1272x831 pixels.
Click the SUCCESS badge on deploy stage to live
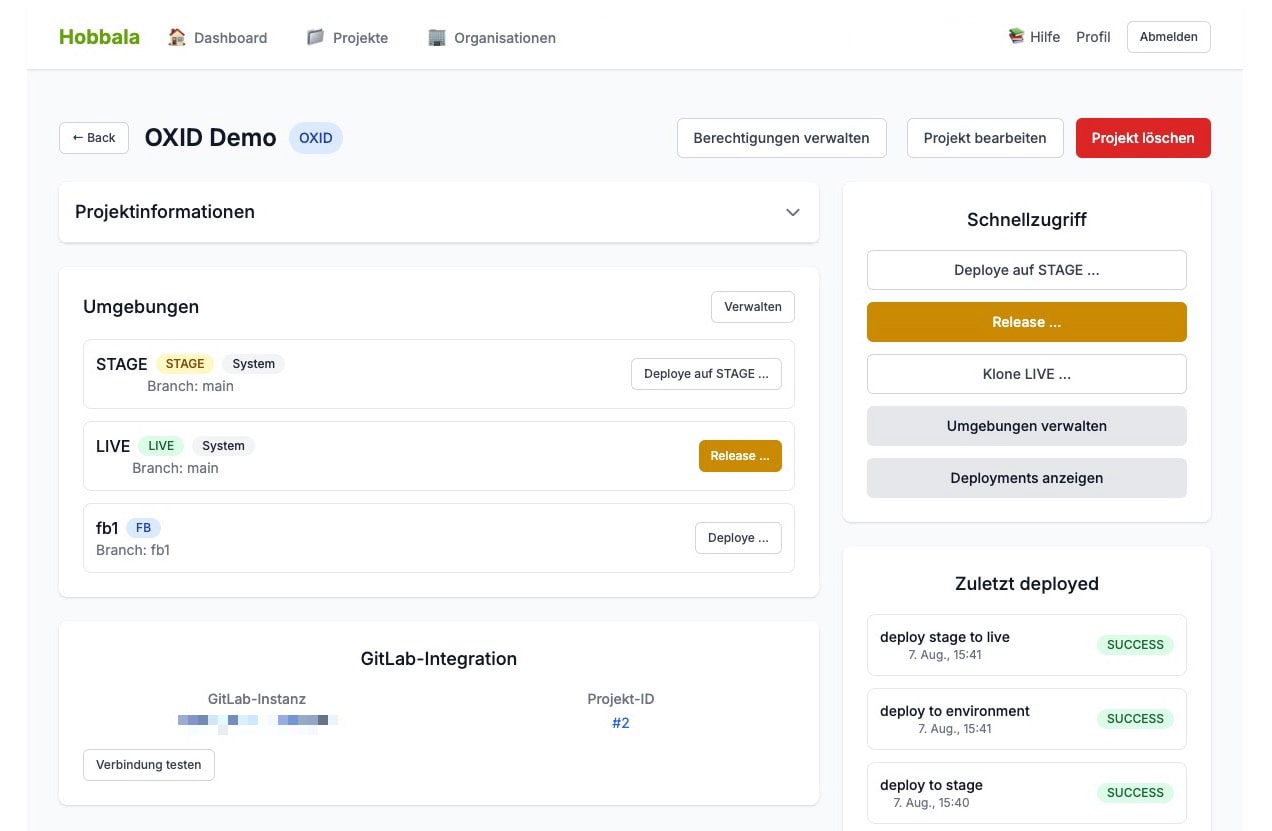[1134, 645]
